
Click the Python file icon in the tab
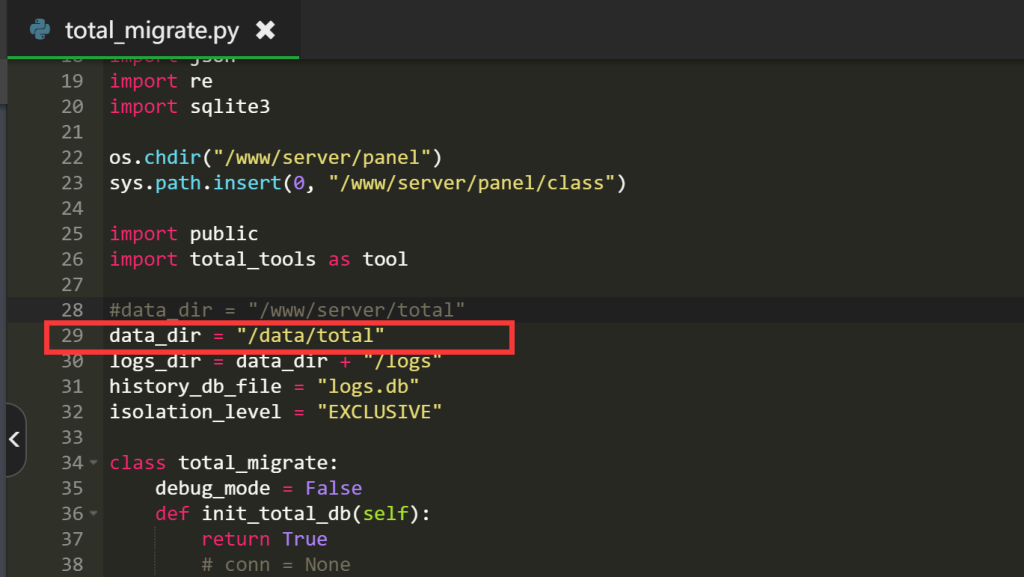pyautogui.click(x=40, y=30)
